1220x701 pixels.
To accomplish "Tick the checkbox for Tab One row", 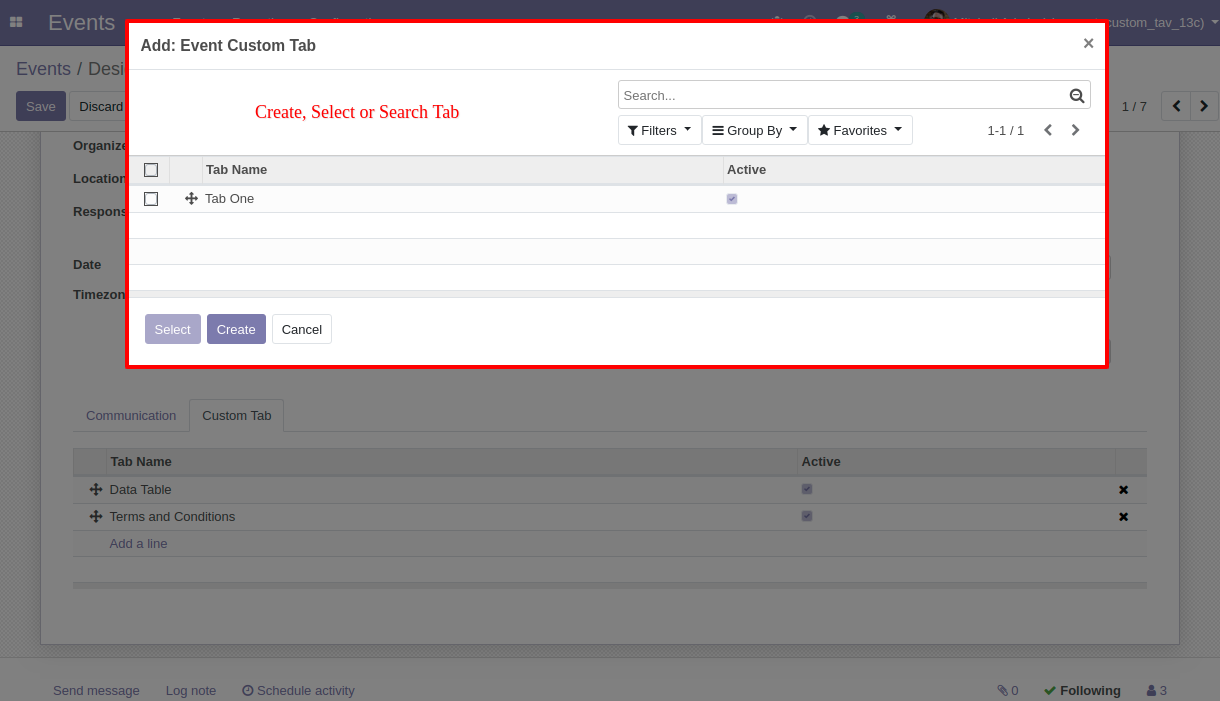I will [x=151, y=199].
